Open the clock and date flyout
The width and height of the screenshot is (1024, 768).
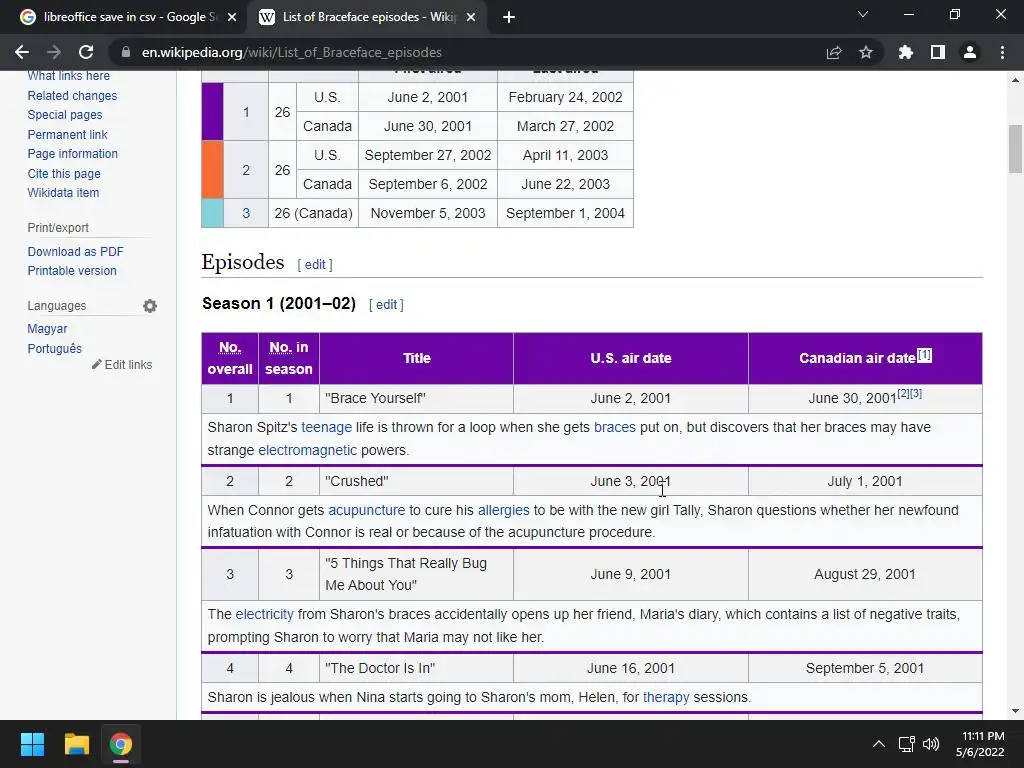tap(980, 744)
